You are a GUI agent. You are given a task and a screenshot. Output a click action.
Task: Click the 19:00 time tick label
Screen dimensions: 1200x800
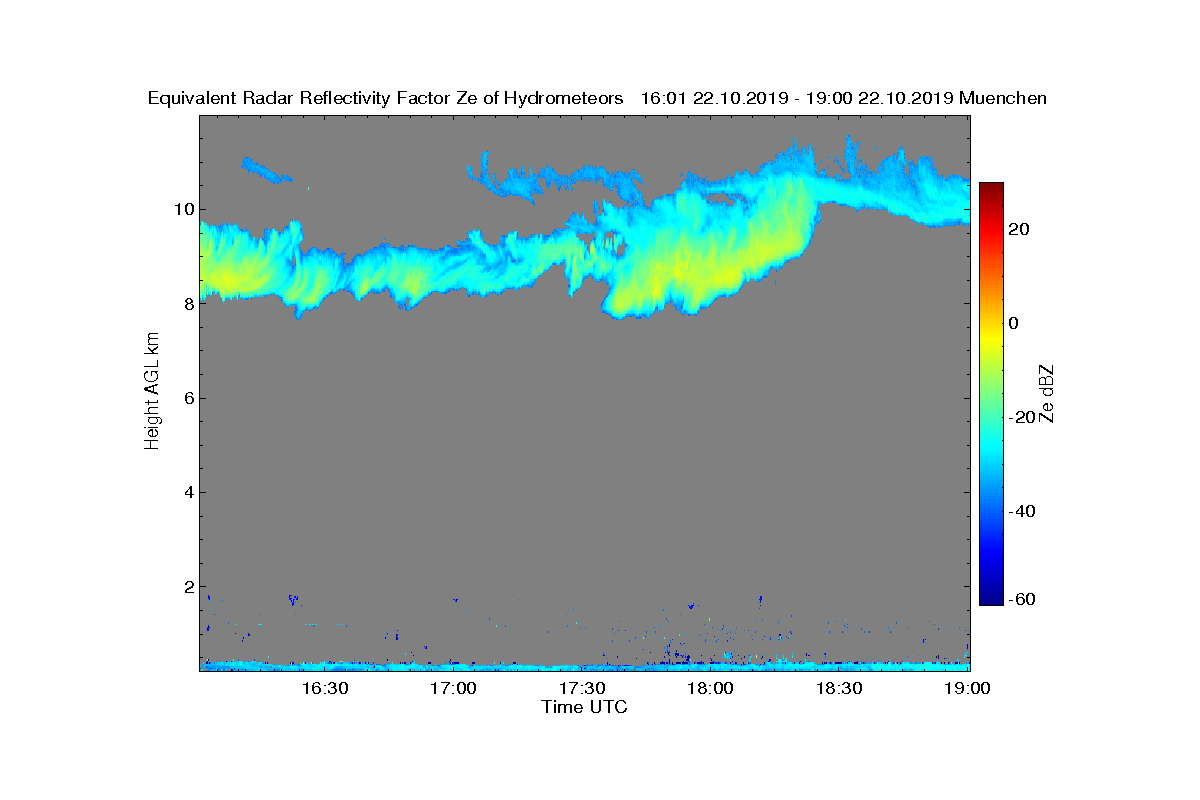(x=968, y=689)
